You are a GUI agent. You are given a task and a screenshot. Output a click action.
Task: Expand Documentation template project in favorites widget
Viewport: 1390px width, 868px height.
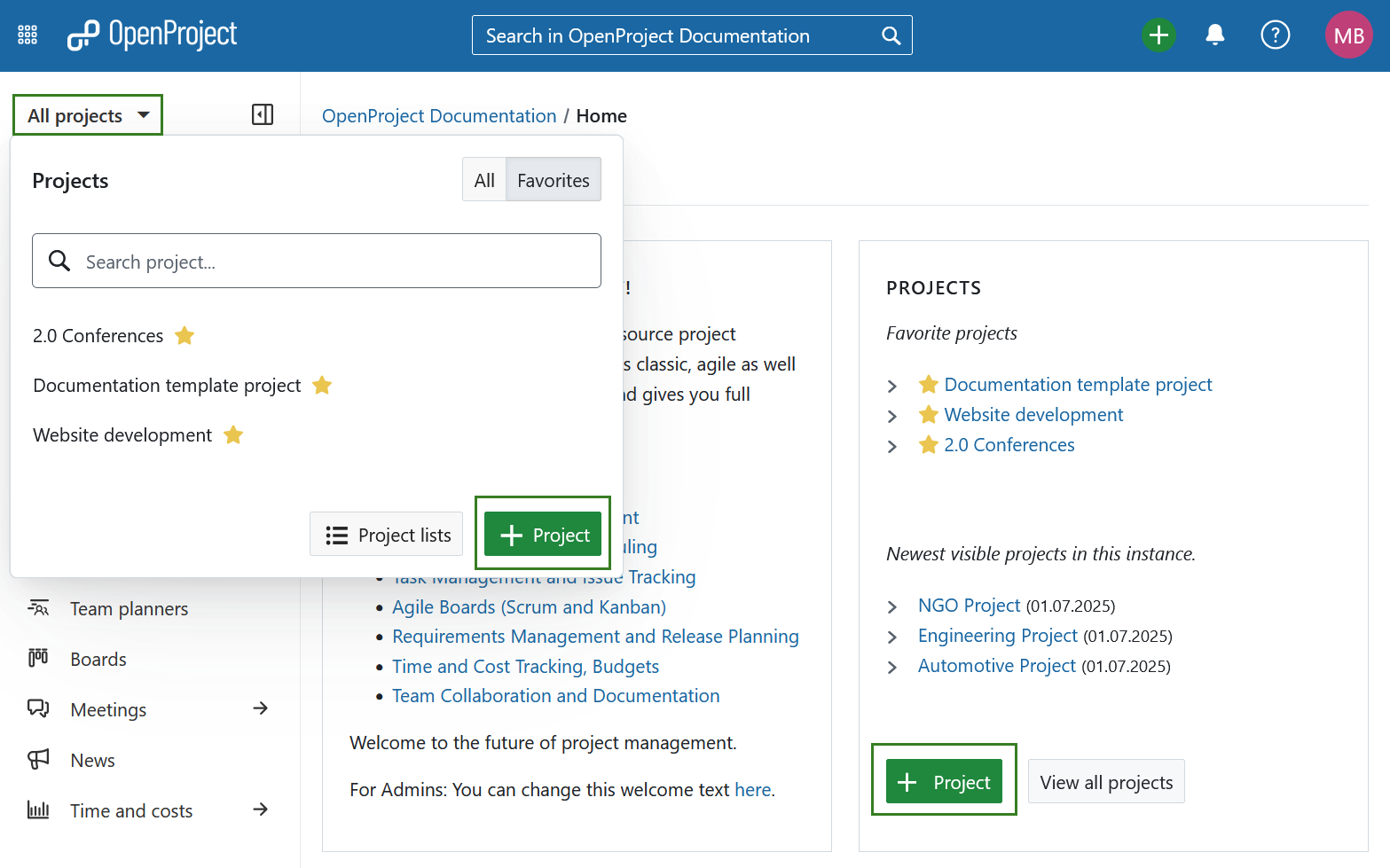coord(892,386)
